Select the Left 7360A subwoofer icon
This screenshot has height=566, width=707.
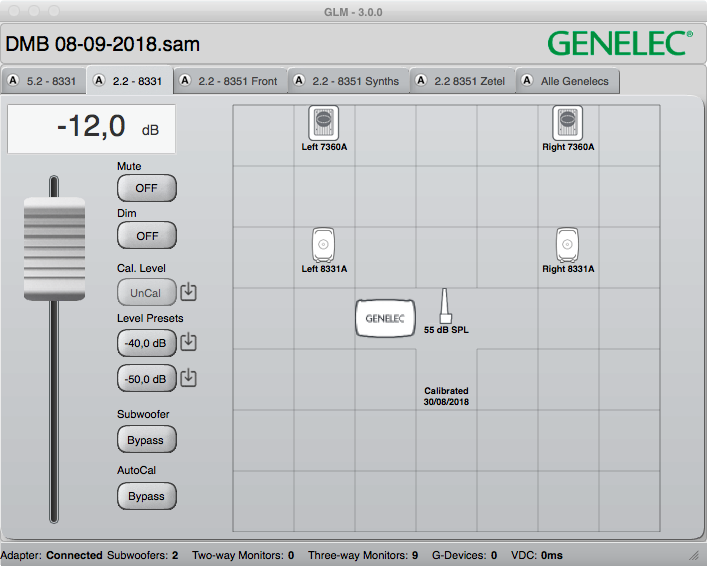324,123
